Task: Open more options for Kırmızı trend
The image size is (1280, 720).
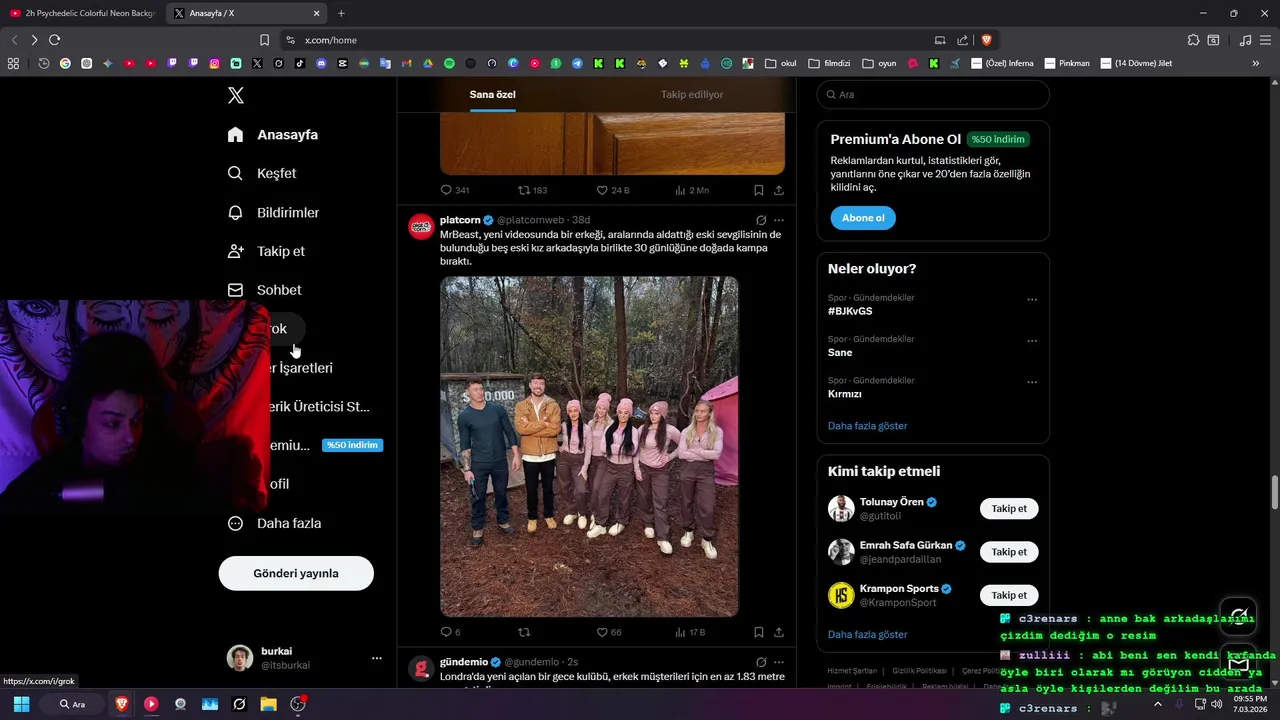Action: (x=1032, y=381)
